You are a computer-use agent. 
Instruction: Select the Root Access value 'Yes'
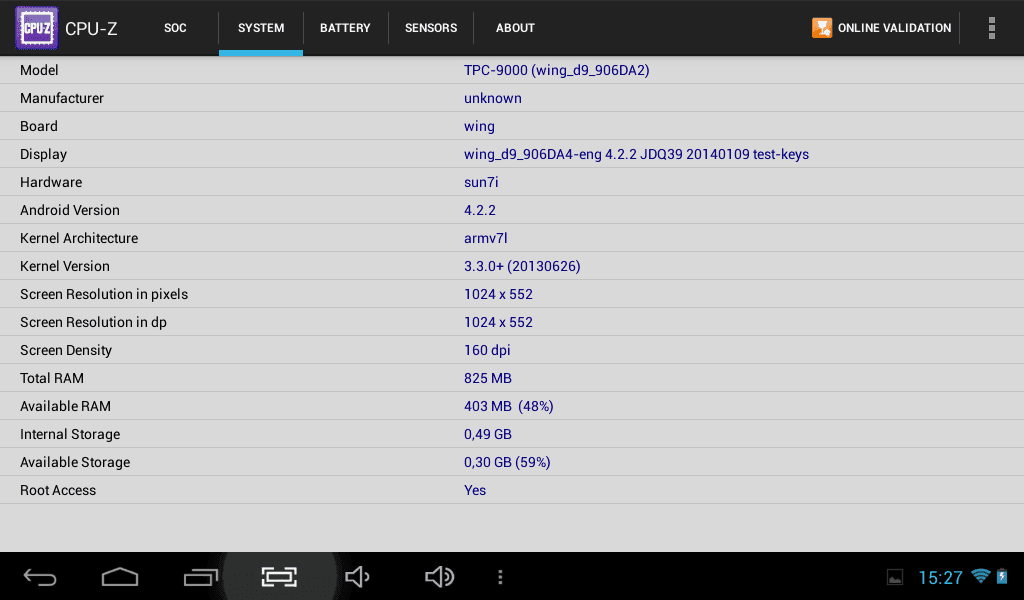[475, 490]
